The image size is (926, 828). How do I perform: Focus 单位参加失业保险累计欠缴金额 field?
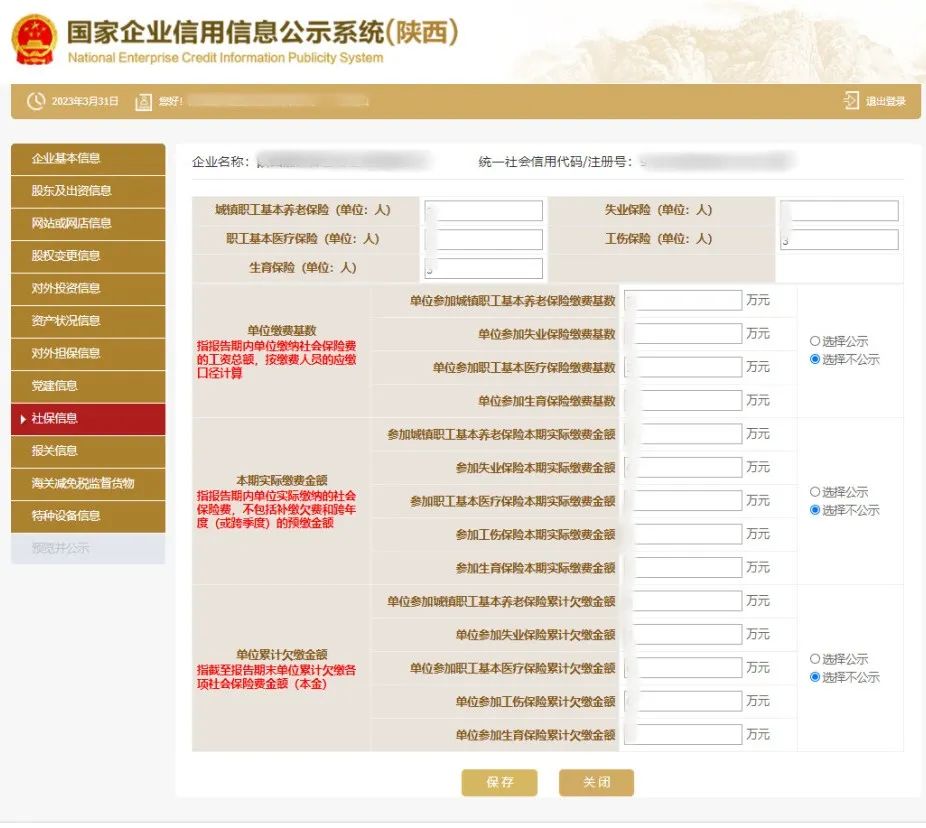pos(683,634)
